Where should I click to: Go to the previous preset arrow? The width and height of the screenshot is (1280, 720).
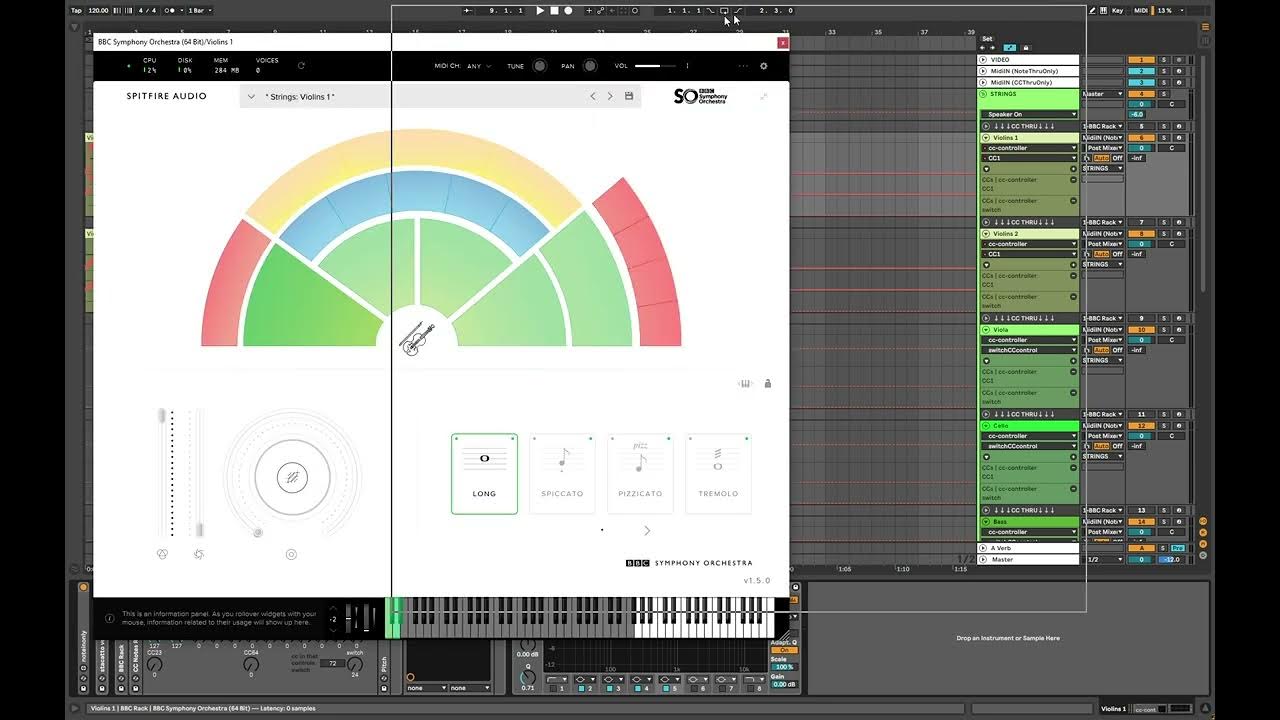pos(592,96)
